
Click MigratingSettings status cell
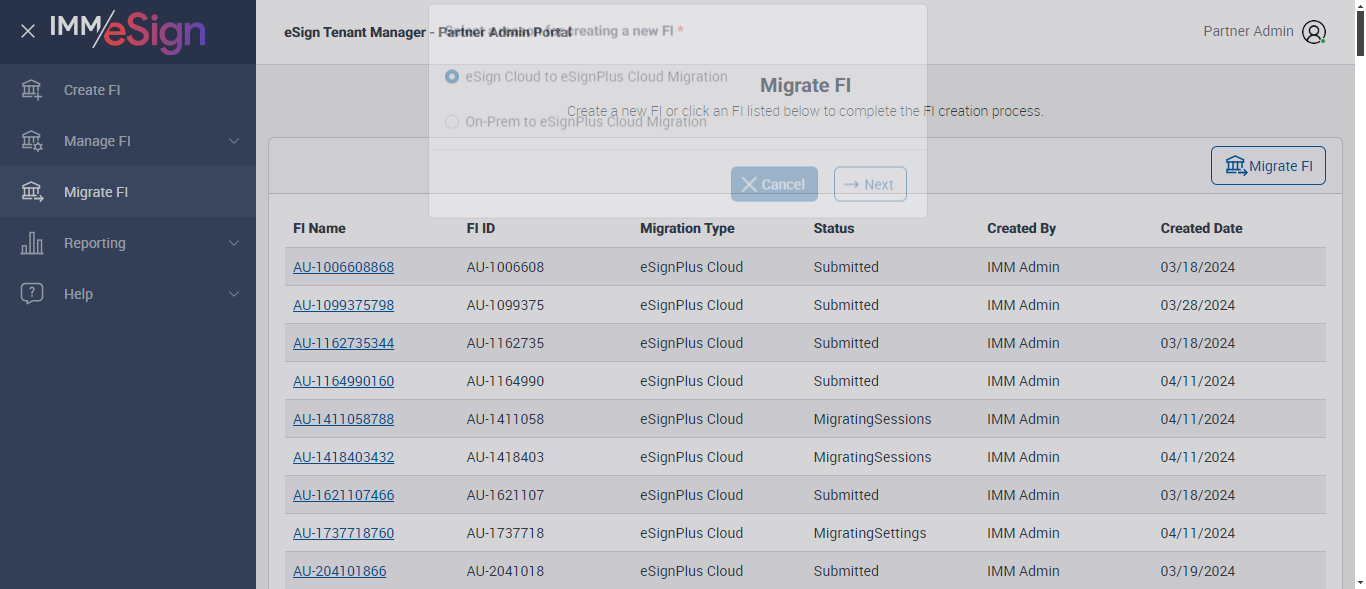pos(870,533)
